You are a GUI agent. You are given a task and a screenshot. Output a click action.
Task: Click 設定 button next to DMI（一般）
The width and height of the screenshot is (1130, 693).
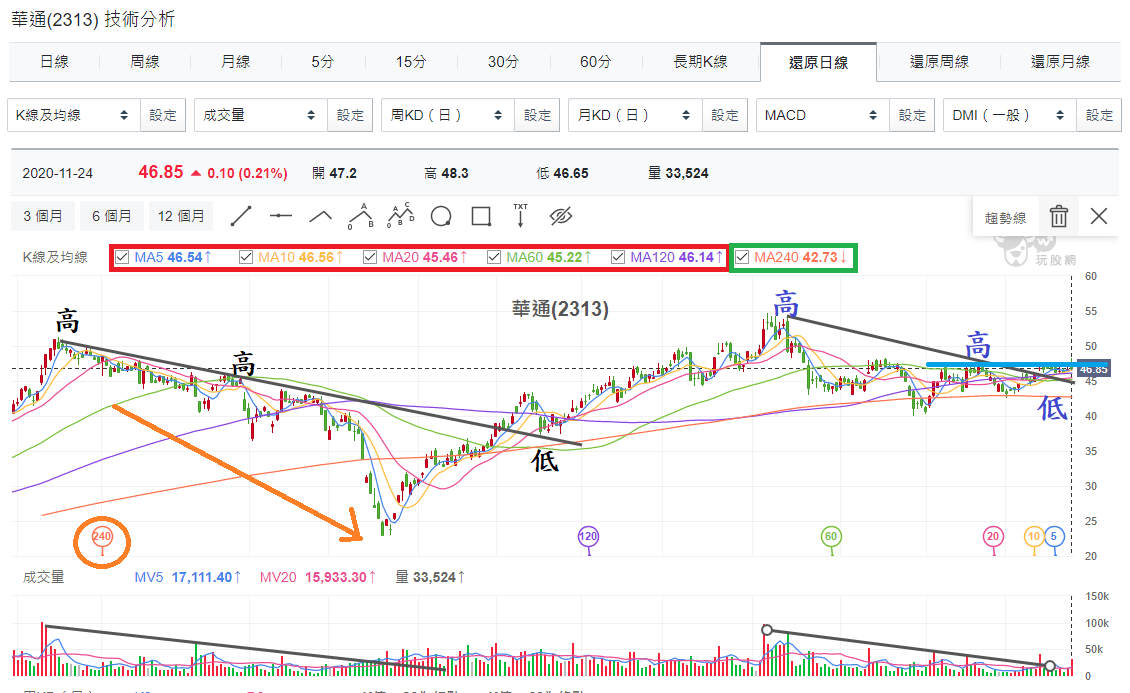1100,115
